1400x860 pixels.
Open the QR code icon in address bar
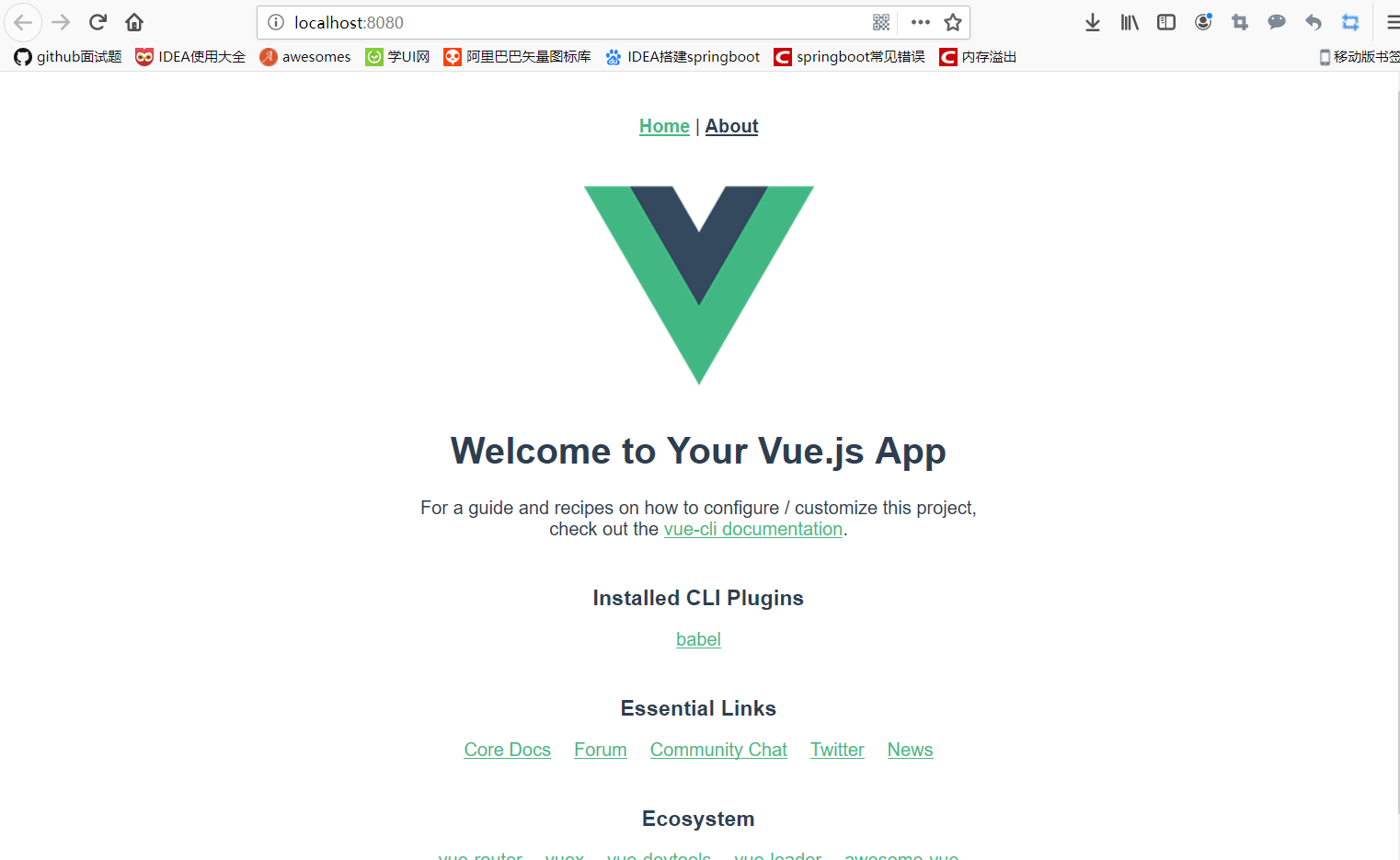tap(881, 22)
